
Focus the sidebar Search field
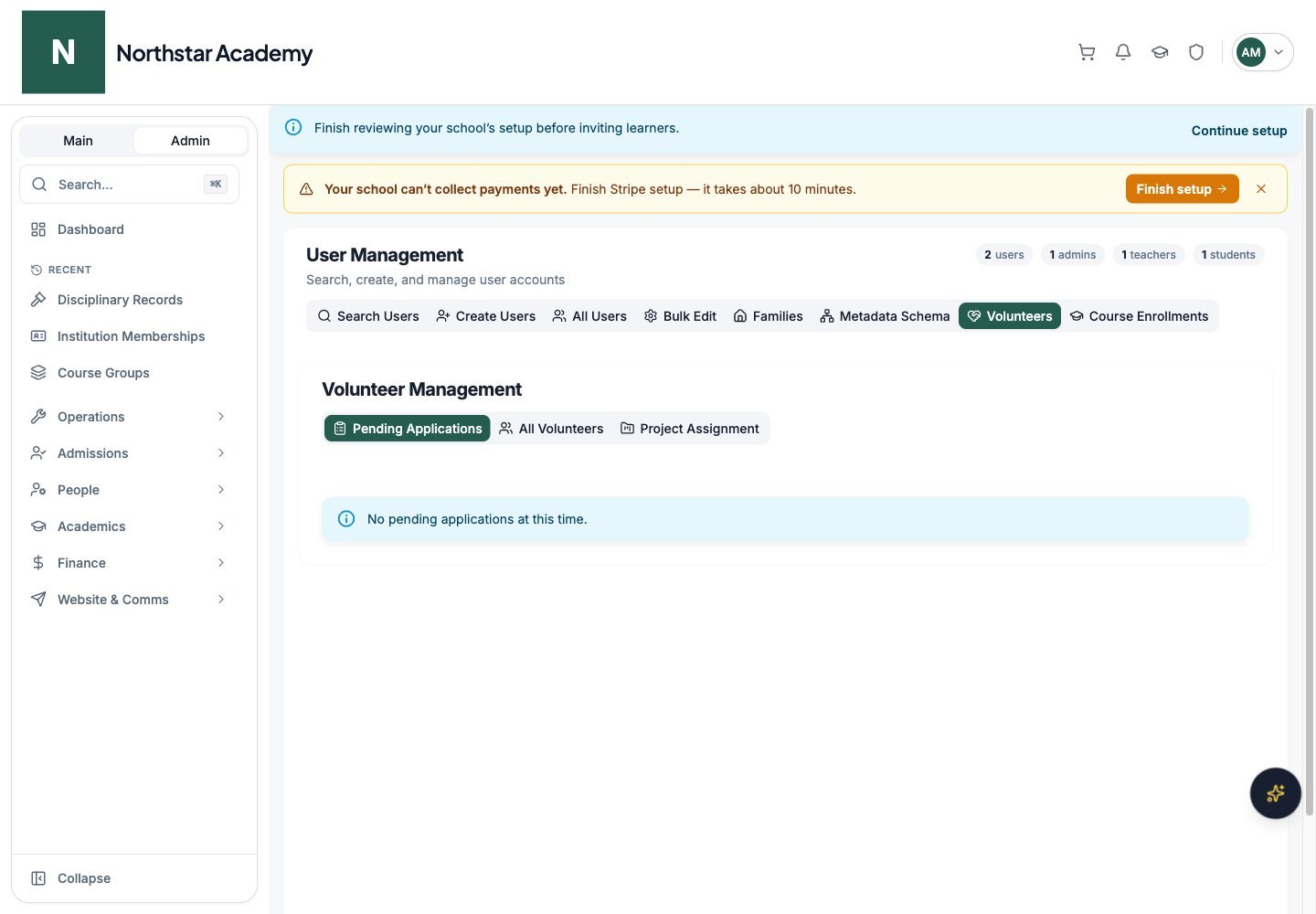129,184
